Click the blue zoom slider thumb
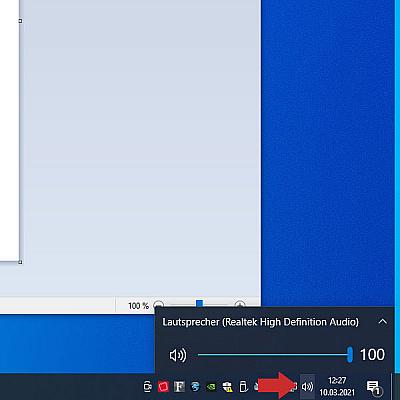Viewport: 400px width, 400px height. click(x=199, y=304)
